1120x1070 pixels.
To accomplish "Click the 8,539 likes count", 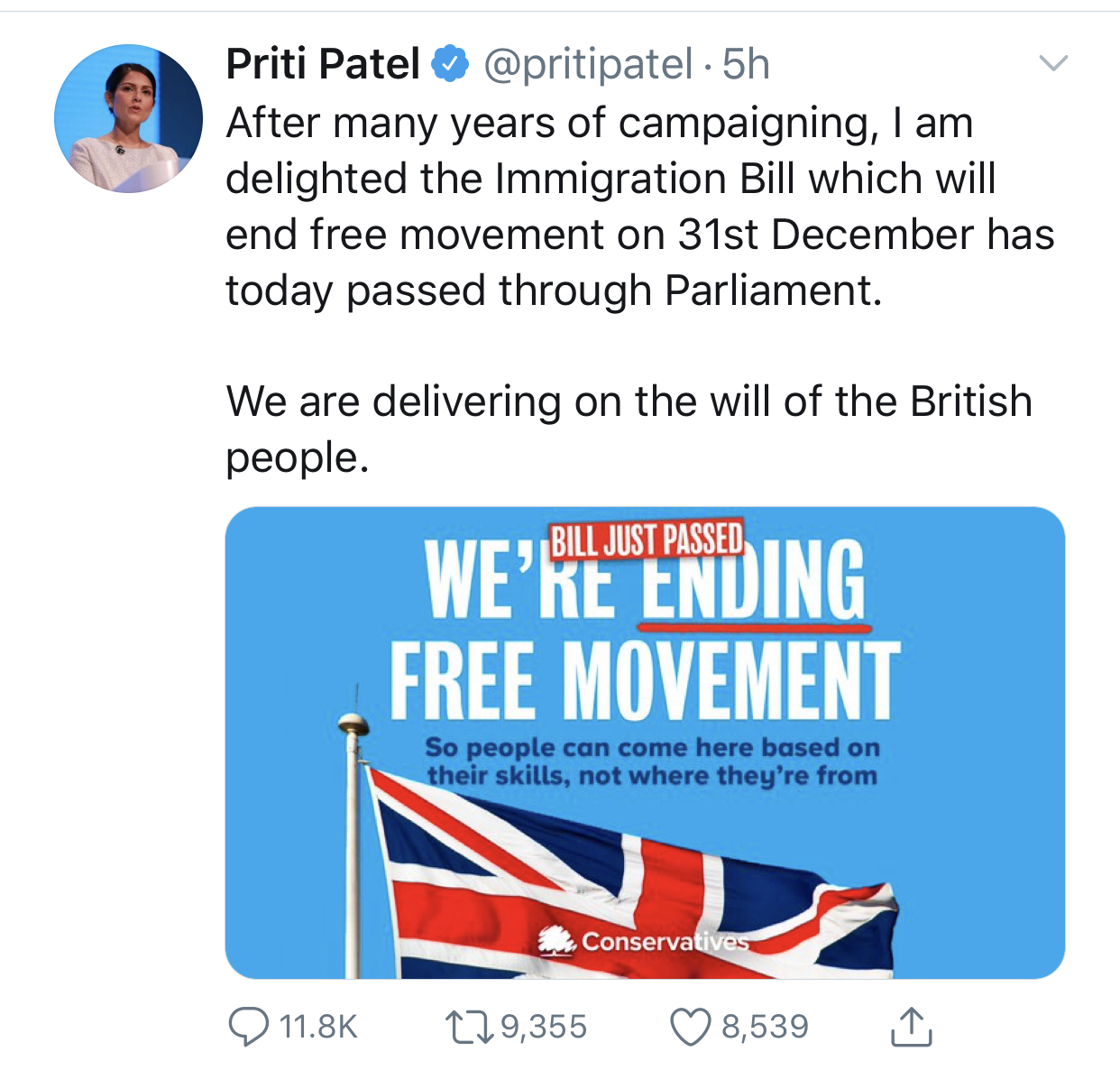I will (x=765, y=1027).
